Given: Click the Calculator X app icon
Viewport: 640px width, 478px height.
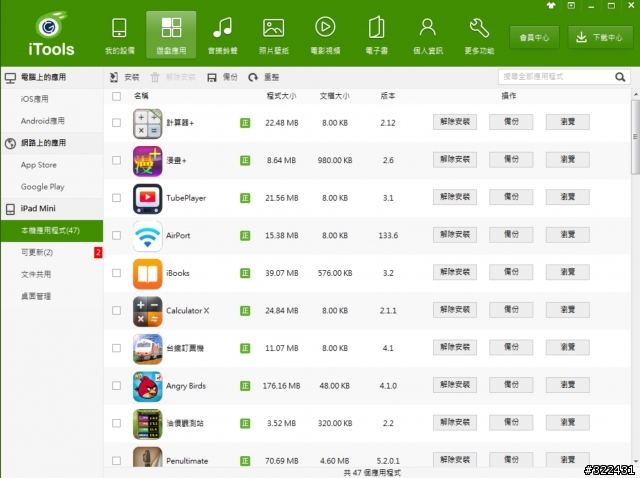Looking at the screenshot, I should (147, 311).
